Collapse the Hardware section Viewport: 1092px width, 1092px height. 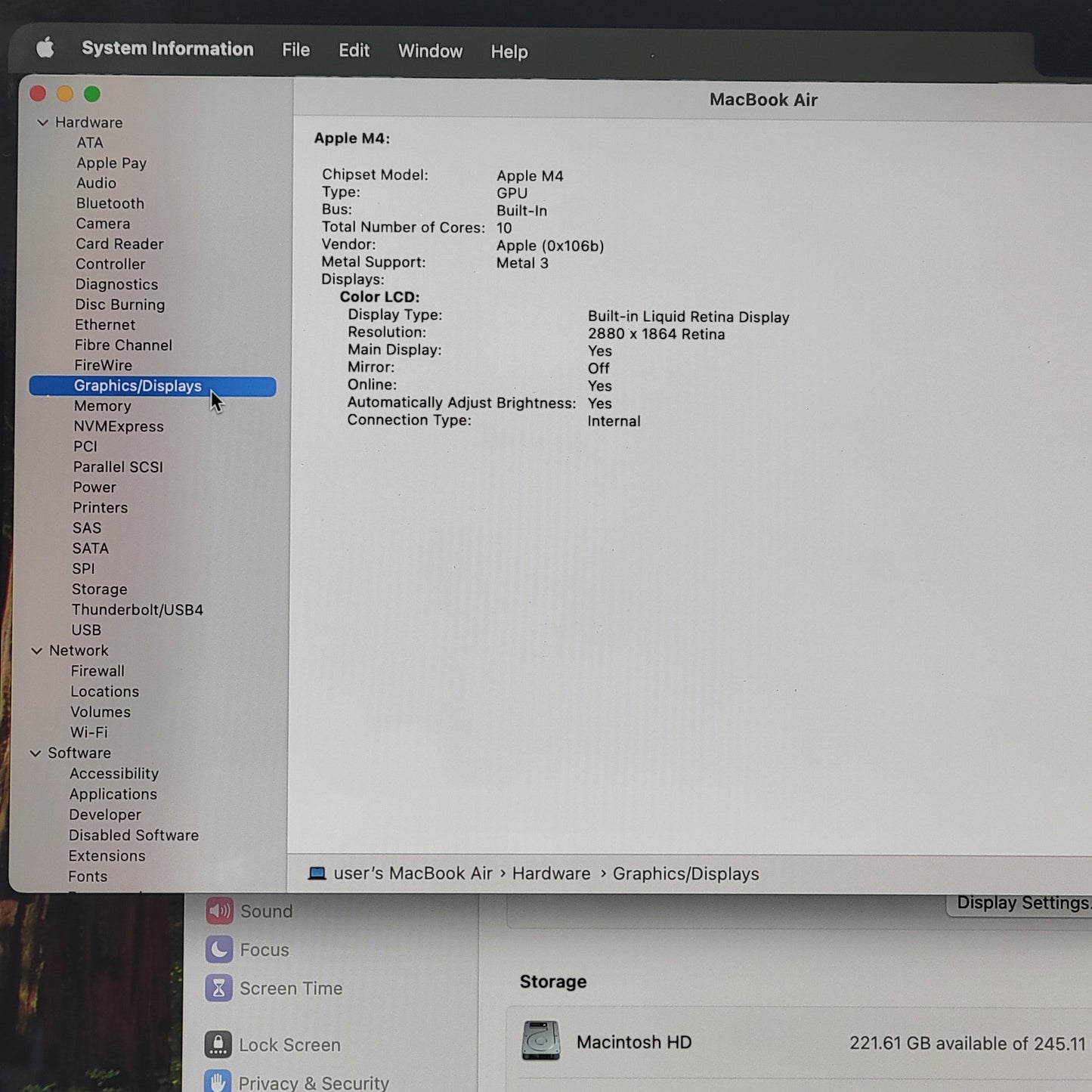click(x=42, y=122)
